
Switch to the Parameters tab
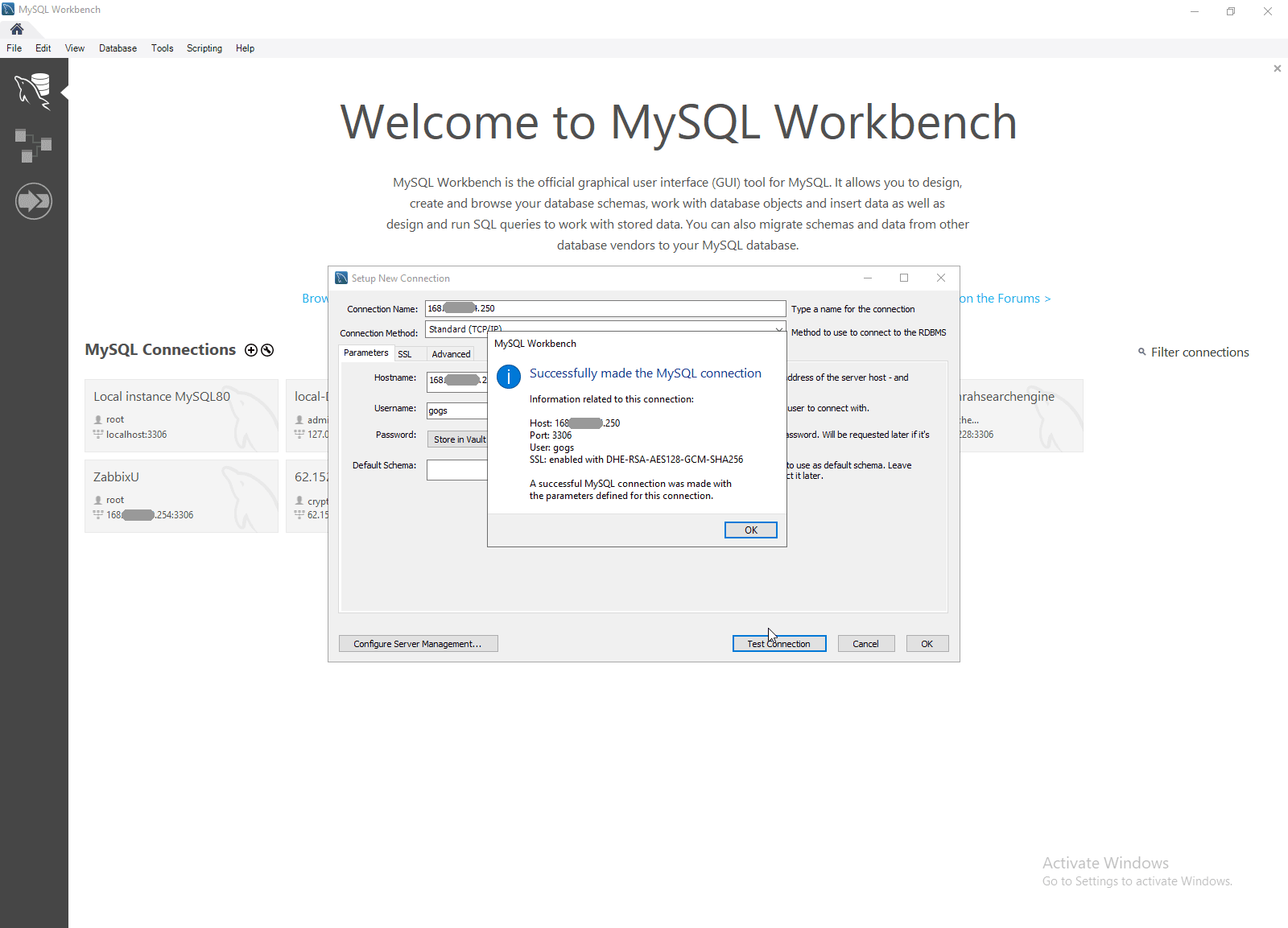[x=366, y=353]
